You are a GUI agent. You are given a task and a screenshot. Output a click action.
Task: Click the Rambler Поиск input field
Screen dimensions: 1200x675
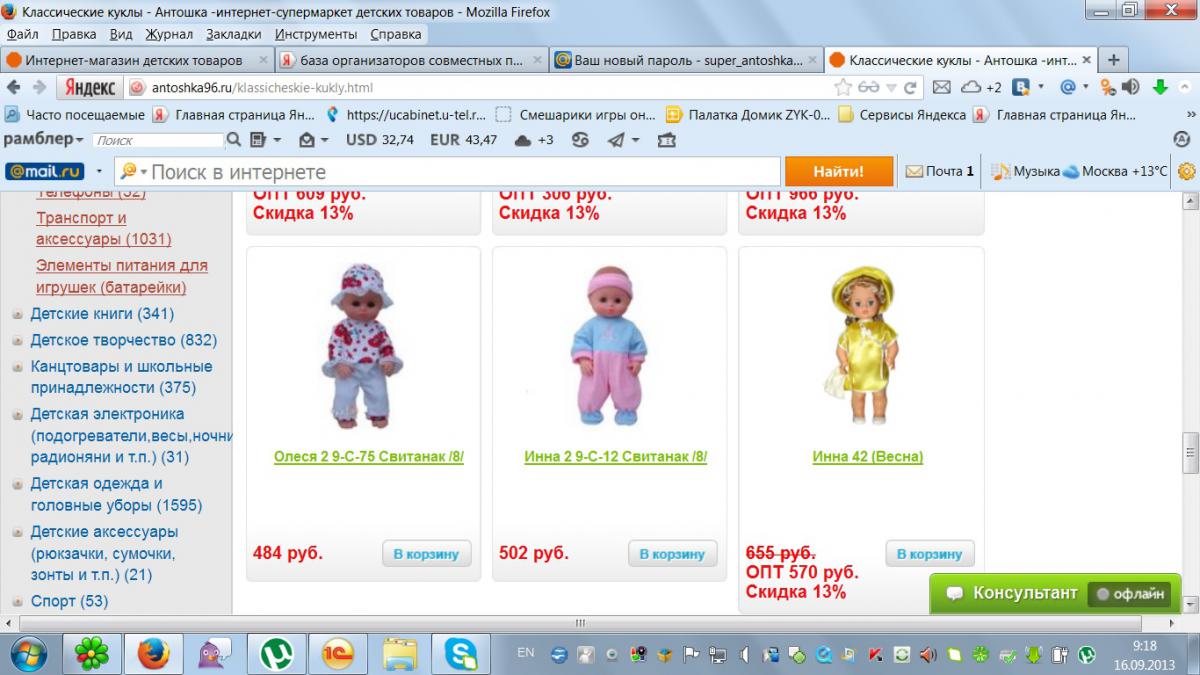160,141
